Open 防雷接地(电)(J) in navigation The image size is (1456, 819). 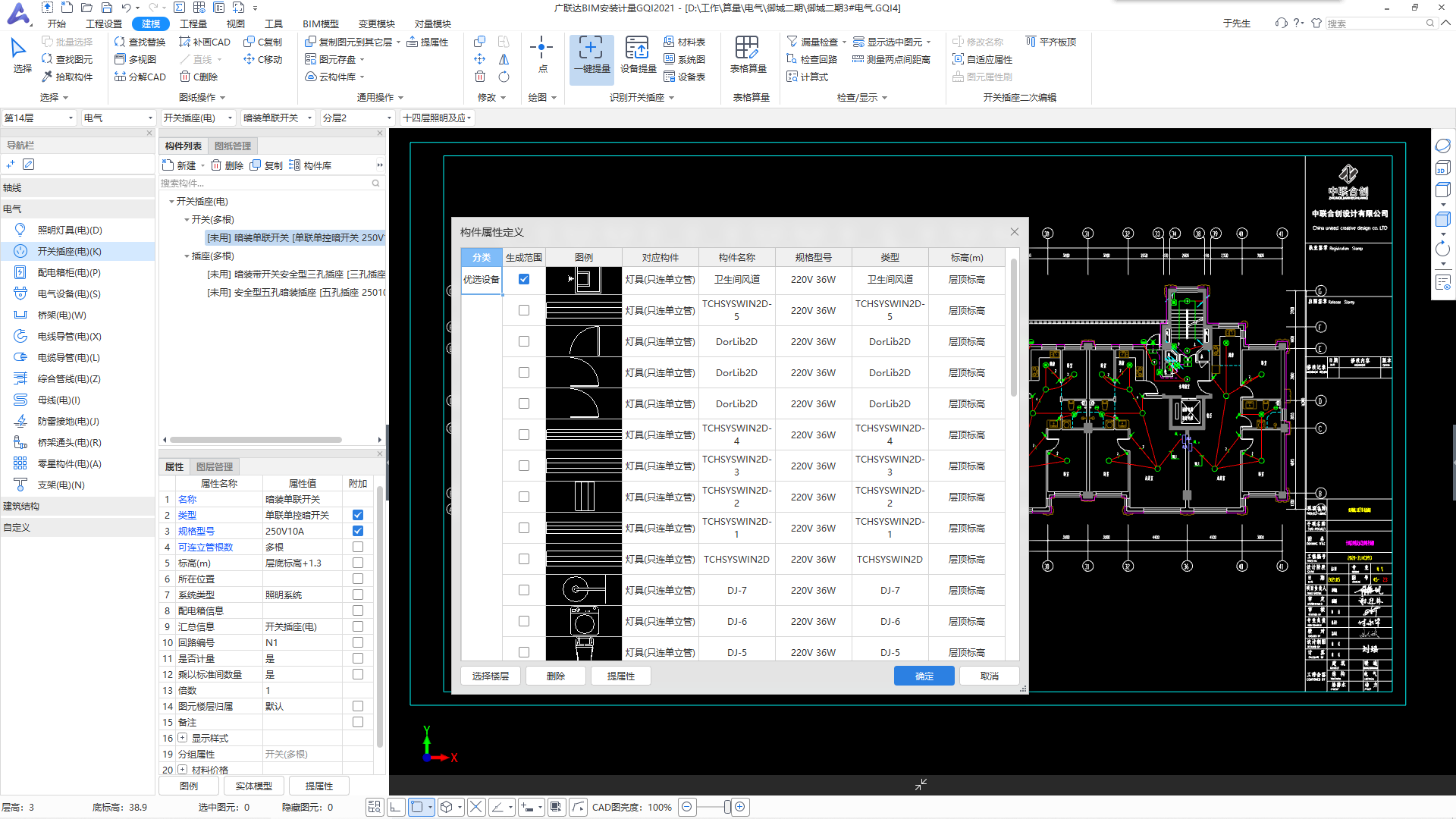[68, 421]
